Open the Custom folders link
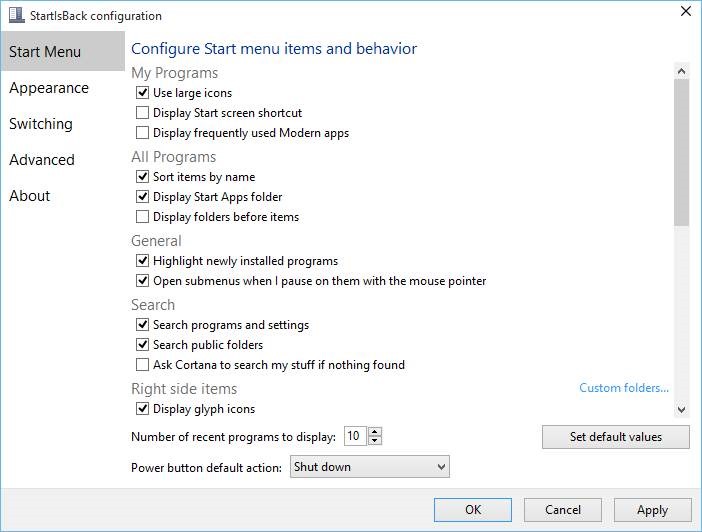The height and width of the screenshot is (532, 702). click(x=624, y=388)
